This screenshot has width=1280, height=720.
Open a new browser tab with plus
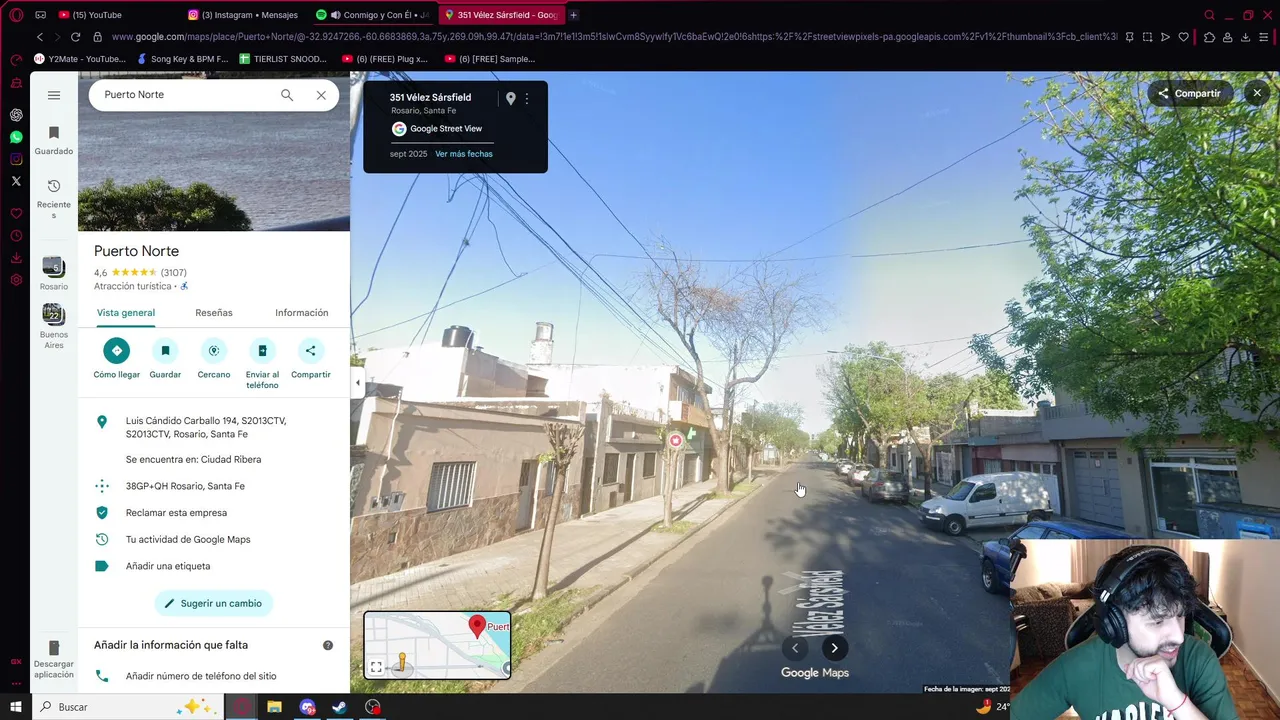click(x=573, y=15)
